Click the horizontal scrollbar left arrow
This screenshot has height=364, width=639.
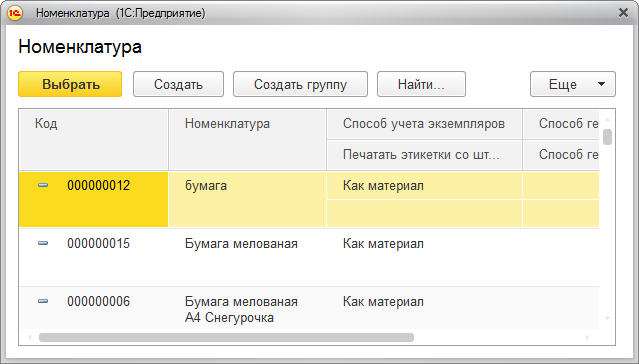click(x=29, y=338)
